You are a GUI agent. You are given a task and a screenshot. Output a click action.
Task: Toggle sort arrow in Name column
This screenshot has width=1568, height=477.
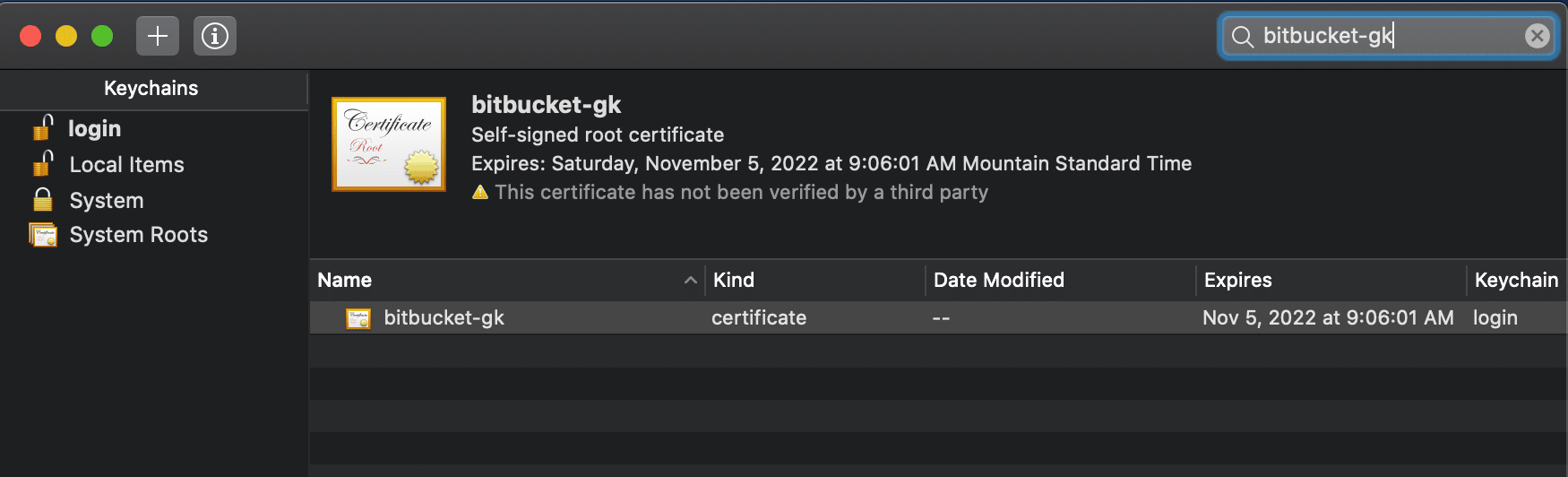690,280
